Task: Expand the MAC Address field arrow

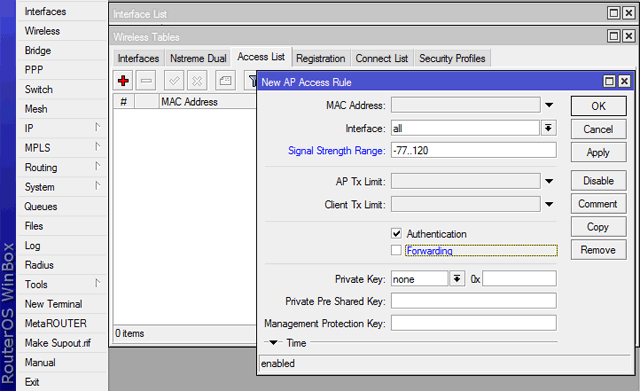Action: coord(549,105)
